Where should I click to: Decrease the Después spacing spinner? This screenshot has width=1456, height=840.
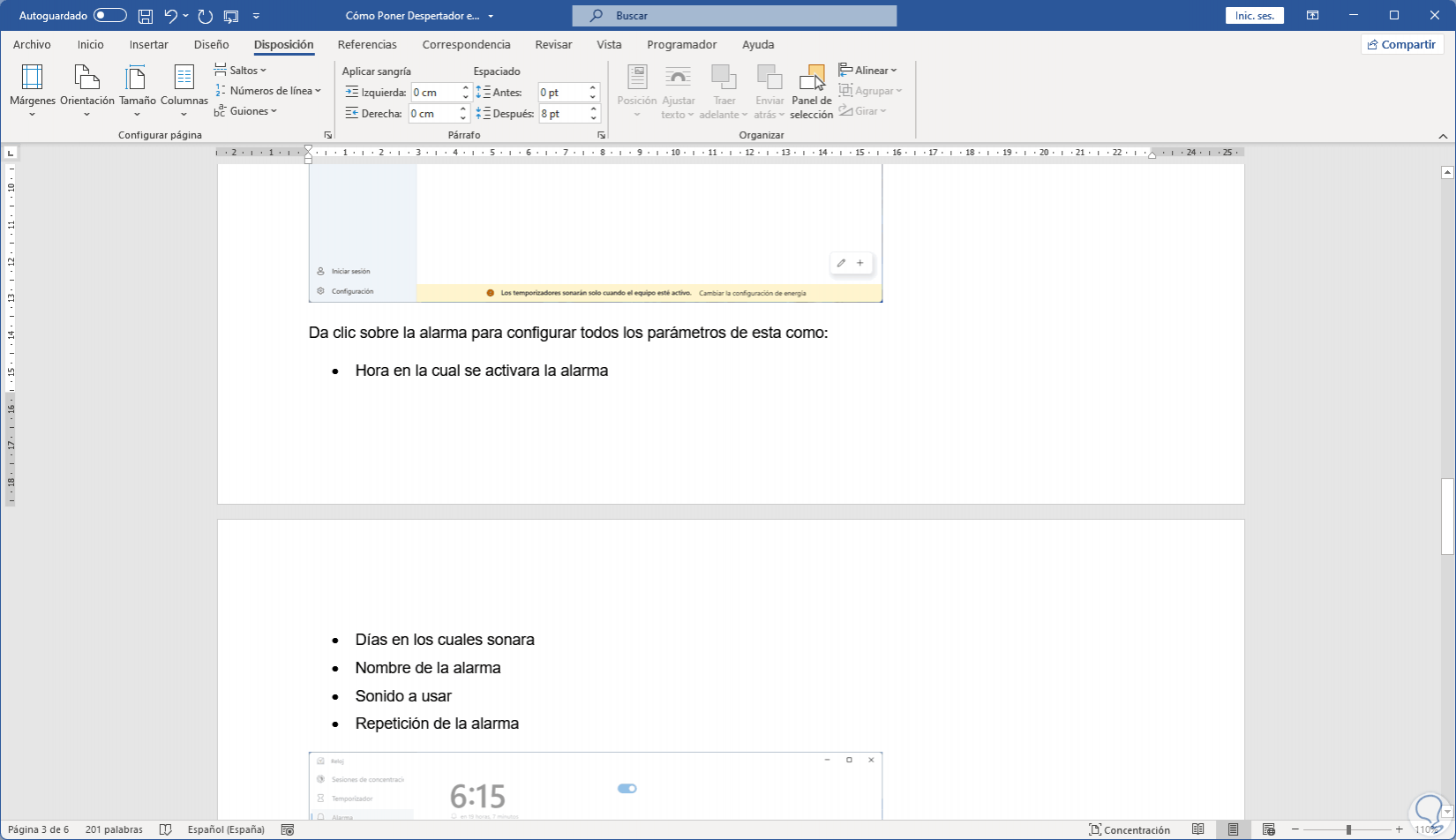click(x=594, y=118)
